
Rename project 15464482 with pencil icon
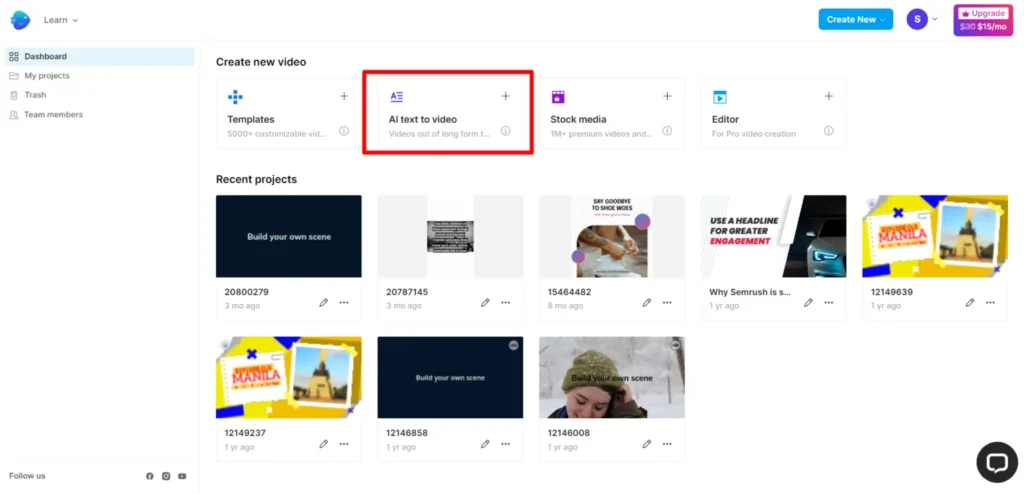click(647, 302)
